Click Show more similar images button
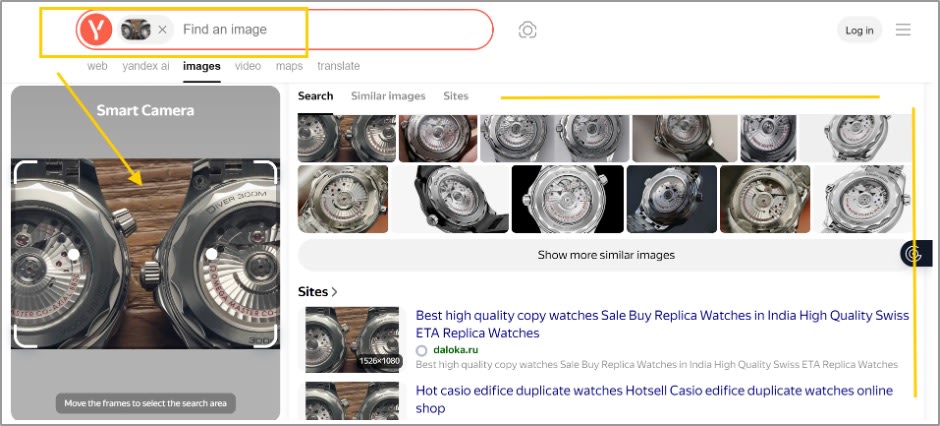 coord(606,255)
